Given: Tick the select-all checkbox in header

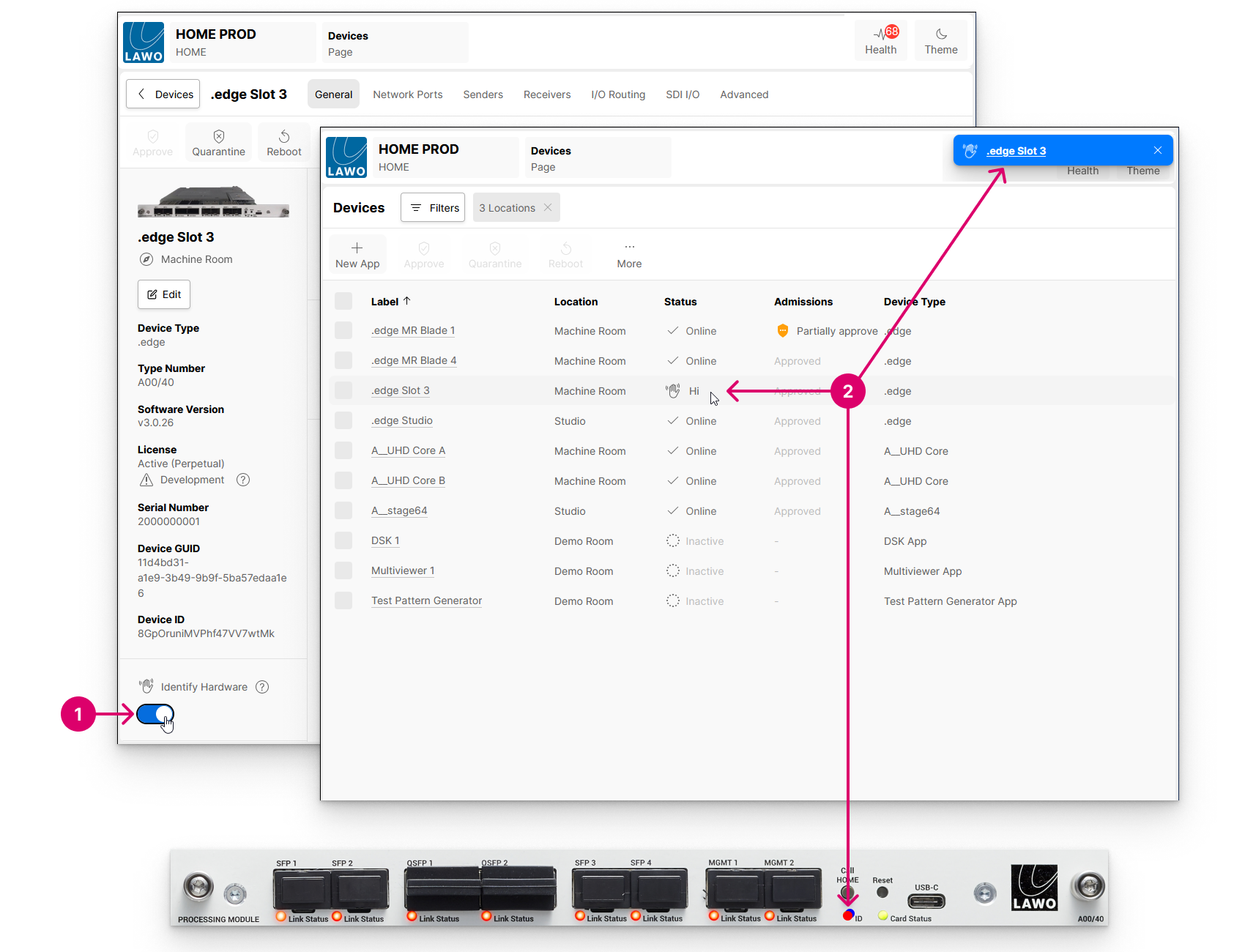Looking at the screenshot, I should [x=343, y=301].
